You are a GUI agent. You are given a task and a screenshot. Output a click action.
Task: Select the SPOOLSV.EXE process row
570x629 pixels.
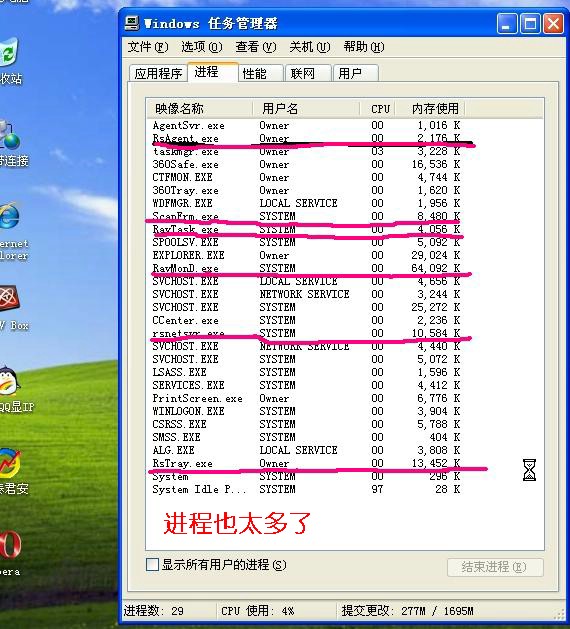(x=306, y=242)
